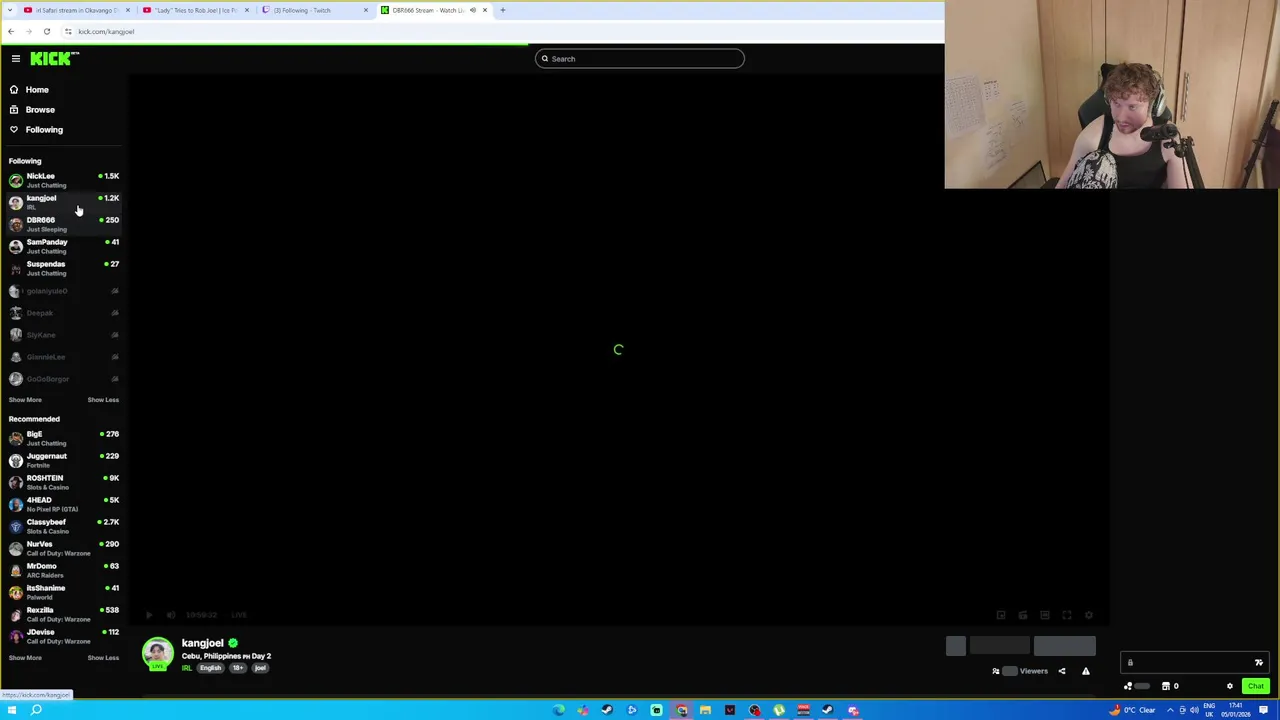Toggle player fullscreen mode
This screenshot has height=720, width=1280.
tap(1067, 615)
